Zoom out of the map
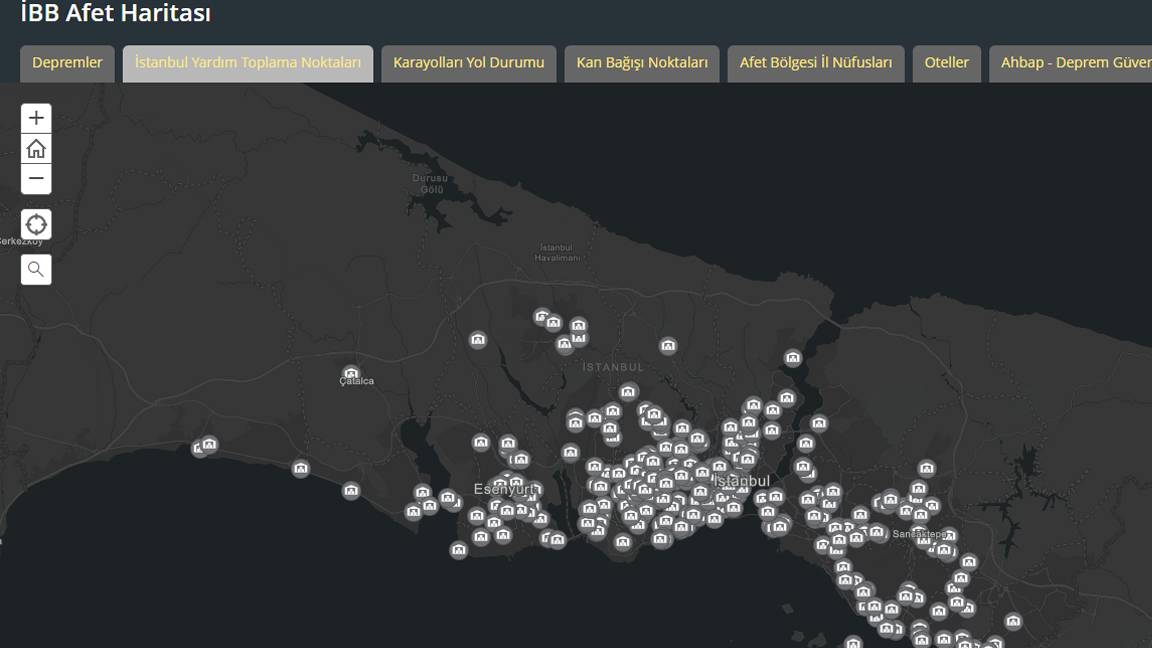1152x648 pixels. pos(36,179)
